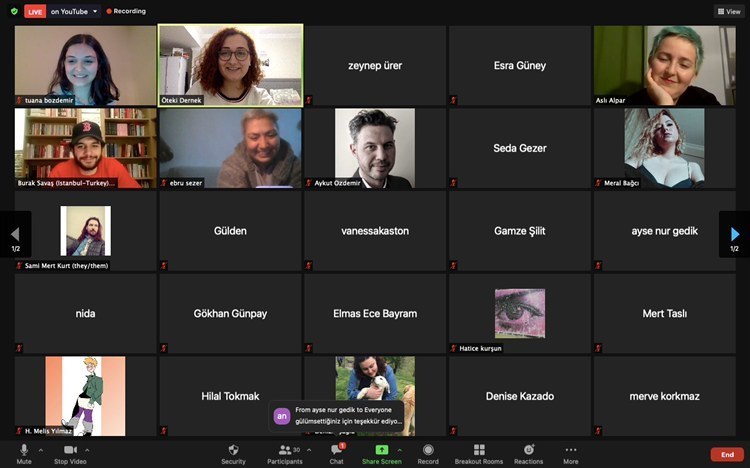This screenshot has height=468, width=750.
Task: Open the Security options
Action: [233, 451]
